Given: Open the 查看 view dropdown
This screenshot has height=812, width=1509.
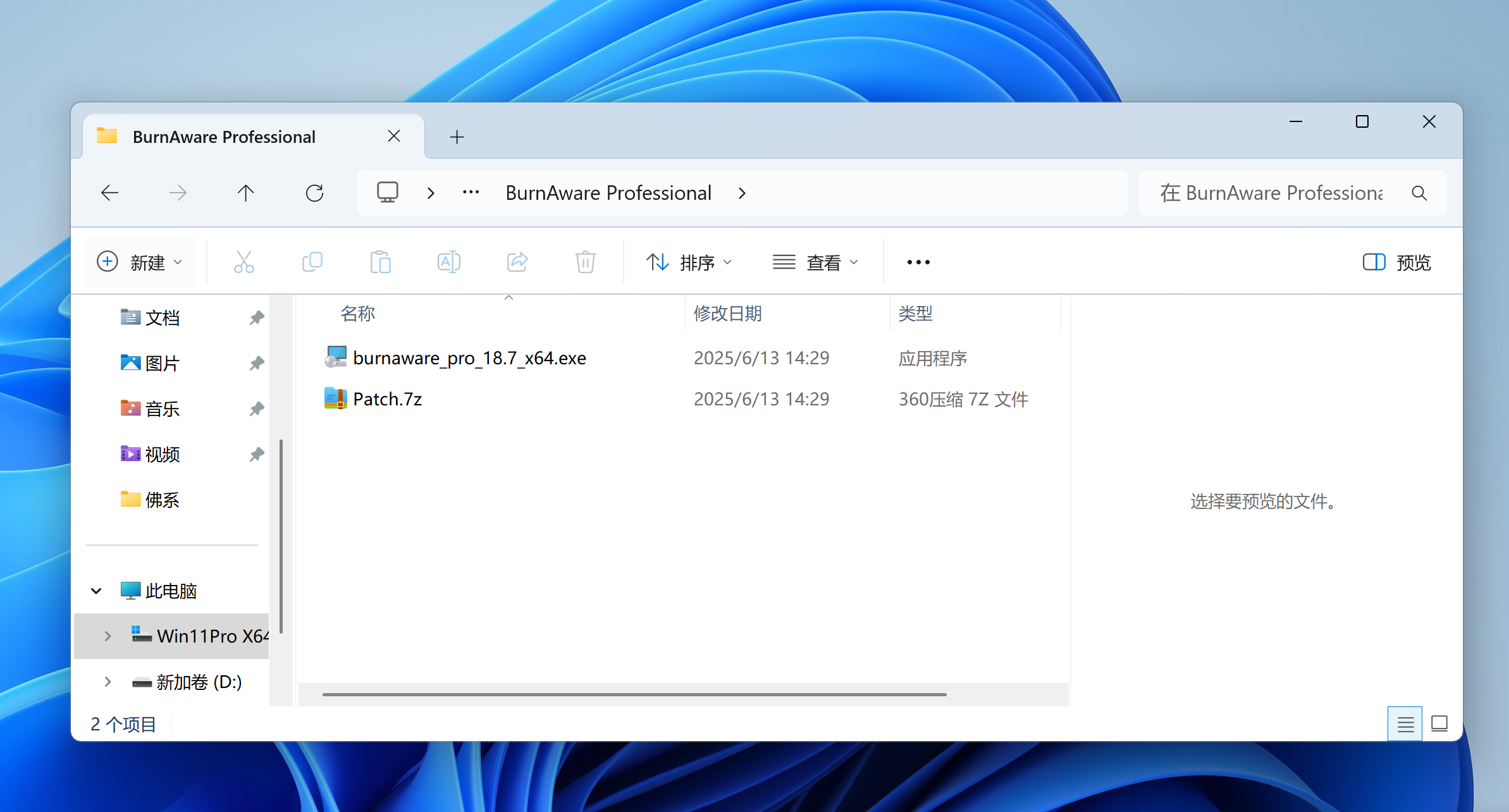Looking at the screenshot, I should pos(815,262).
